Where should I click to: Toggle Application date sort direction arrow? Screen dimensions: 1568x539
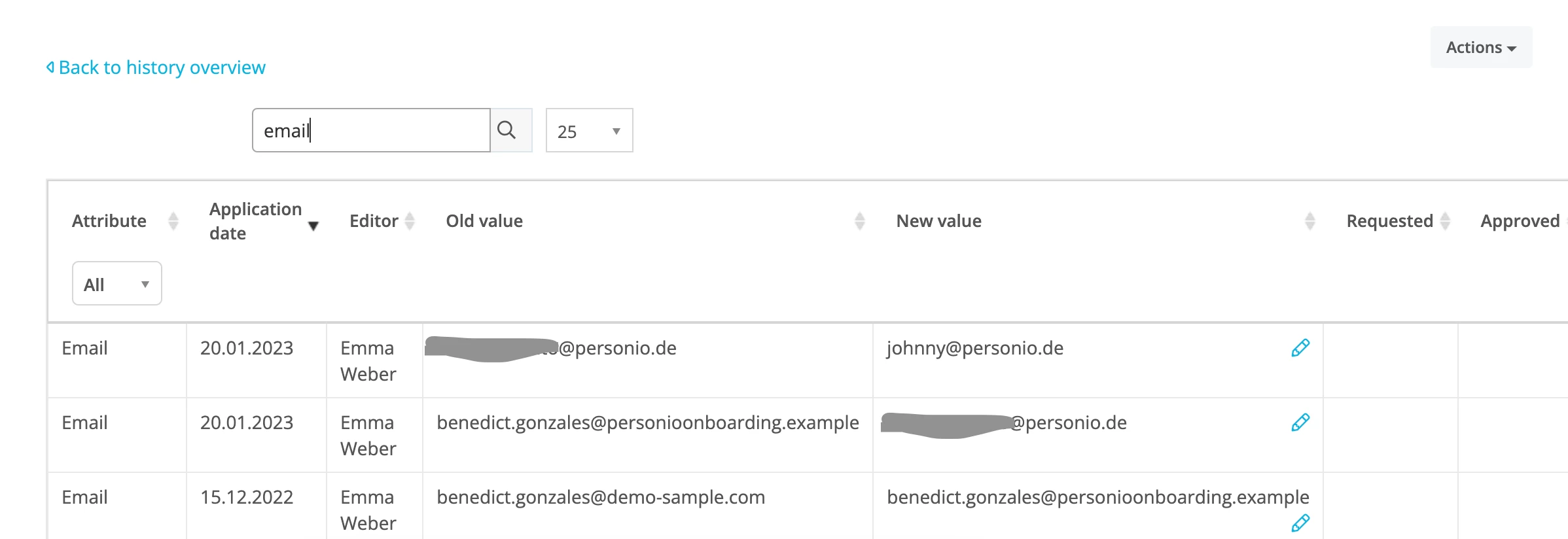point(313,226)
